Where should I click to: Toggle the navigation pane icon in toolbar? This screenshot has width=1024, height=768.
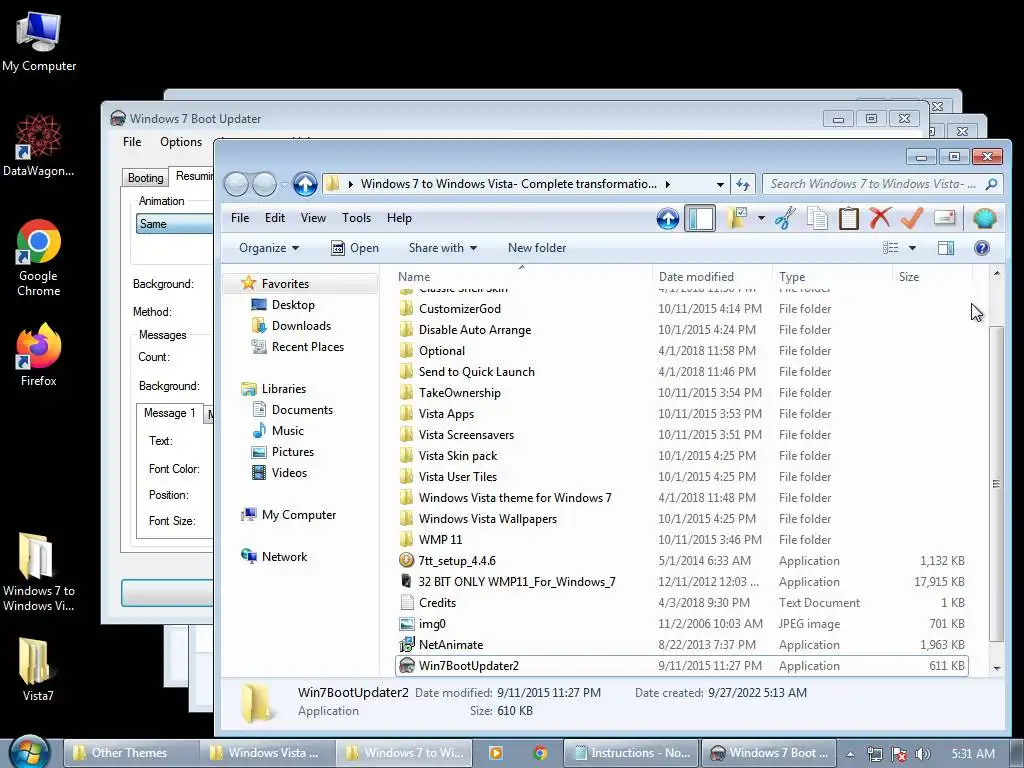[700, 218]
